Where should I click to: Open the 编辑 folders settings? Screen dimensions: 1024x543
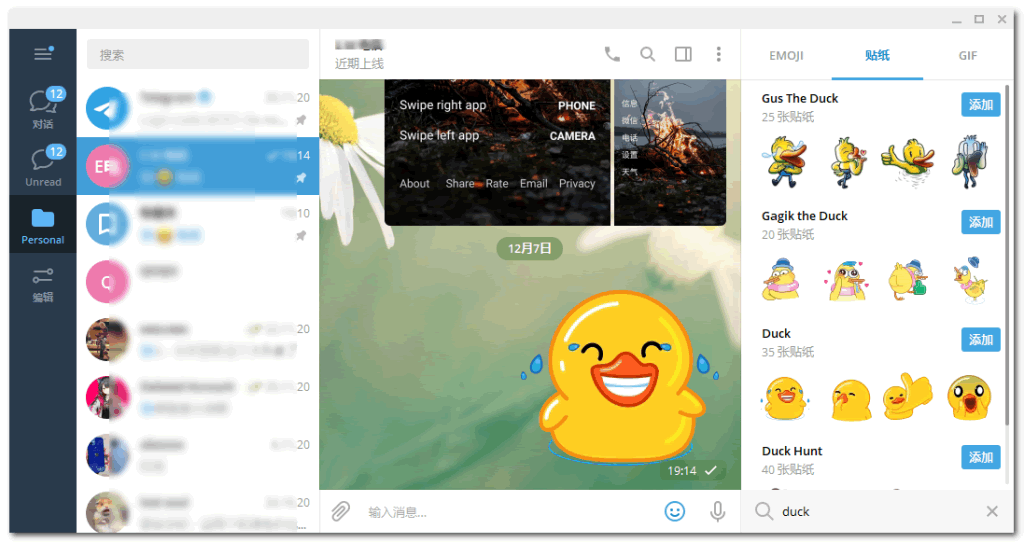coord(43,284)
